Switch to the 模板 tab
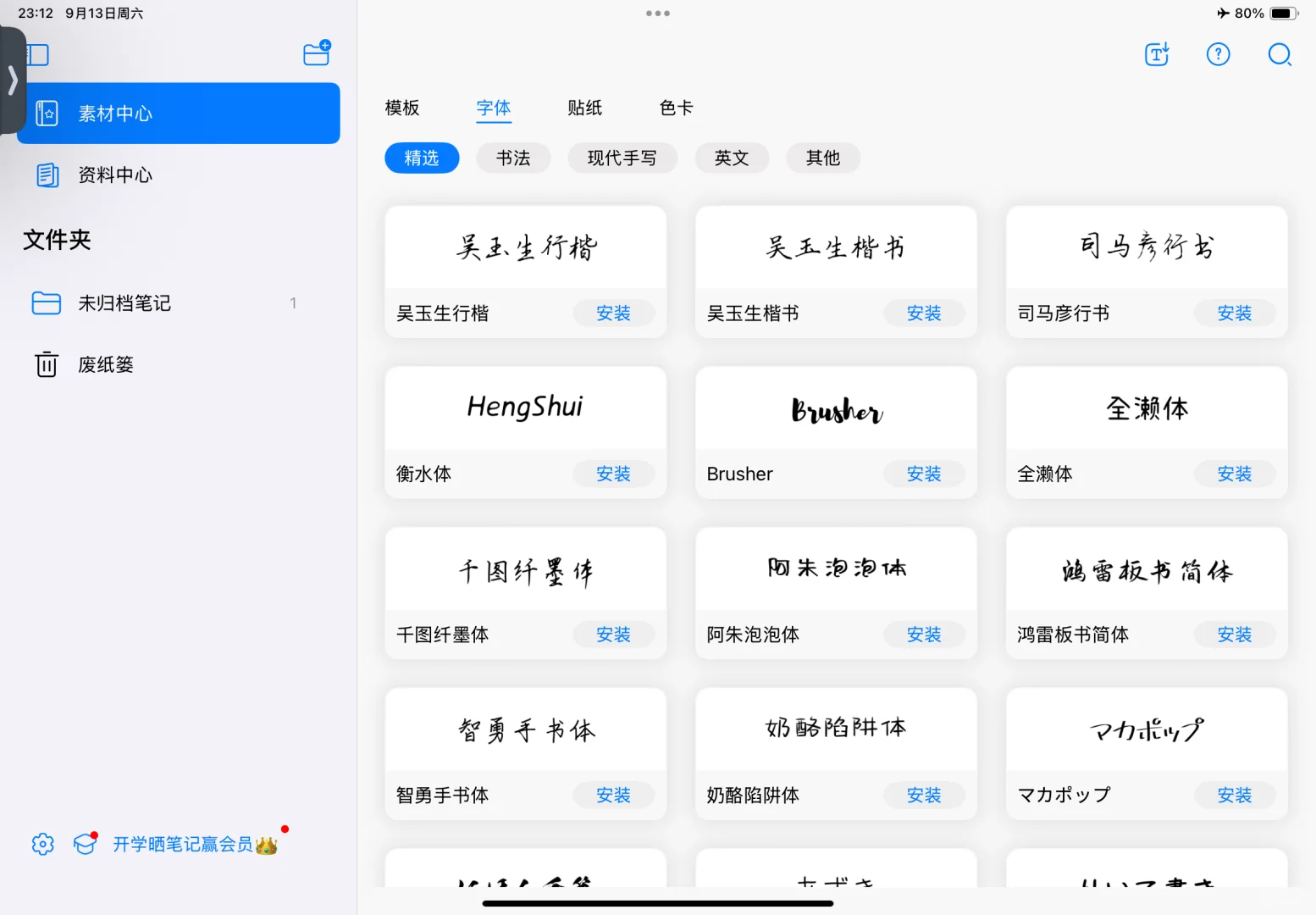This screenshot has height=915, width=1316. pos(402,108)
